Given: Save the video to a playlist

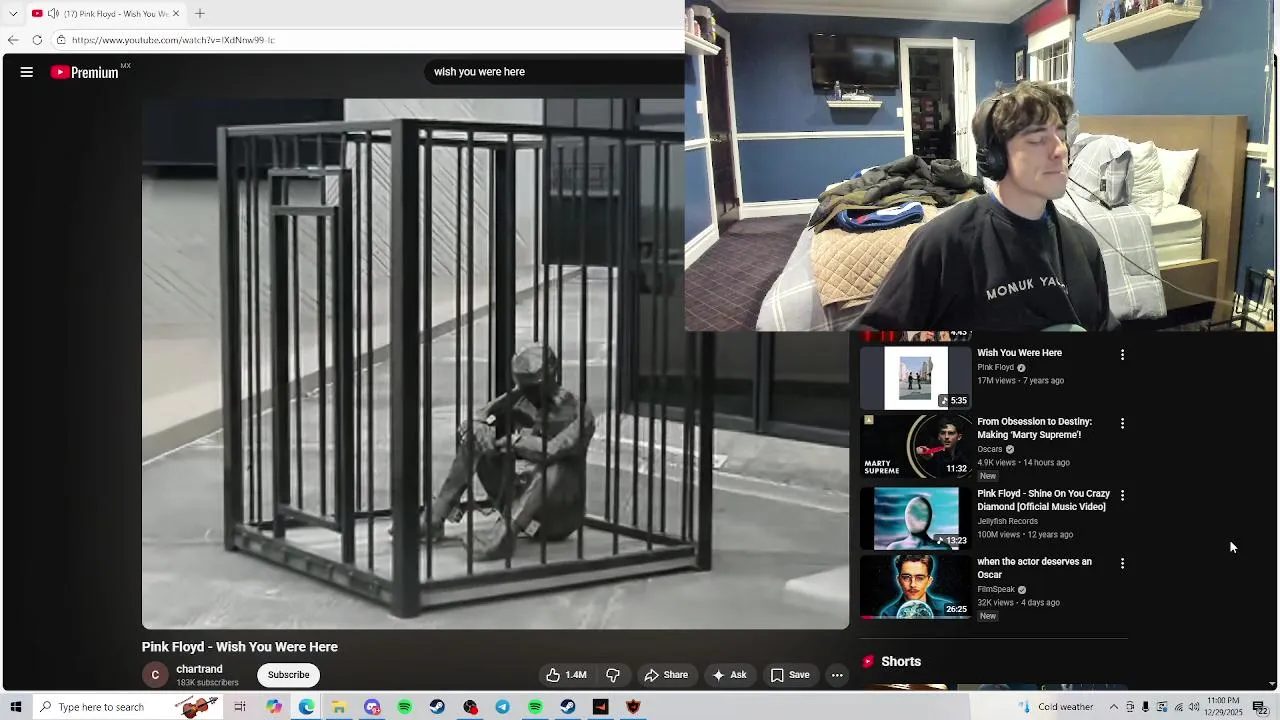Looking at the screenshot, I should (789, 675).
